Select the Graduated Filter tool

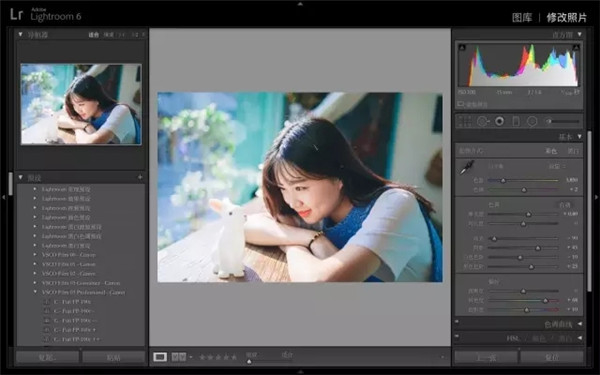coord(516,122)
